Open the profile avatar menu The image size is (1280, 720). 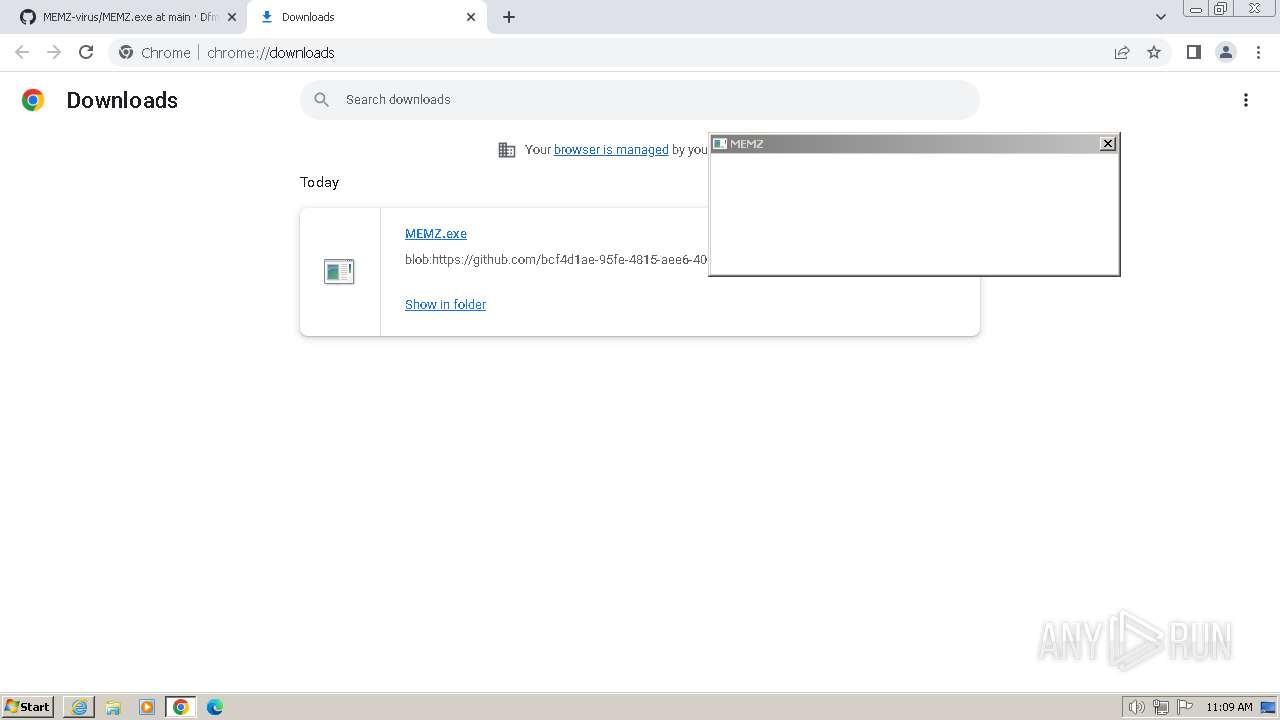[x=1226, y=52]
